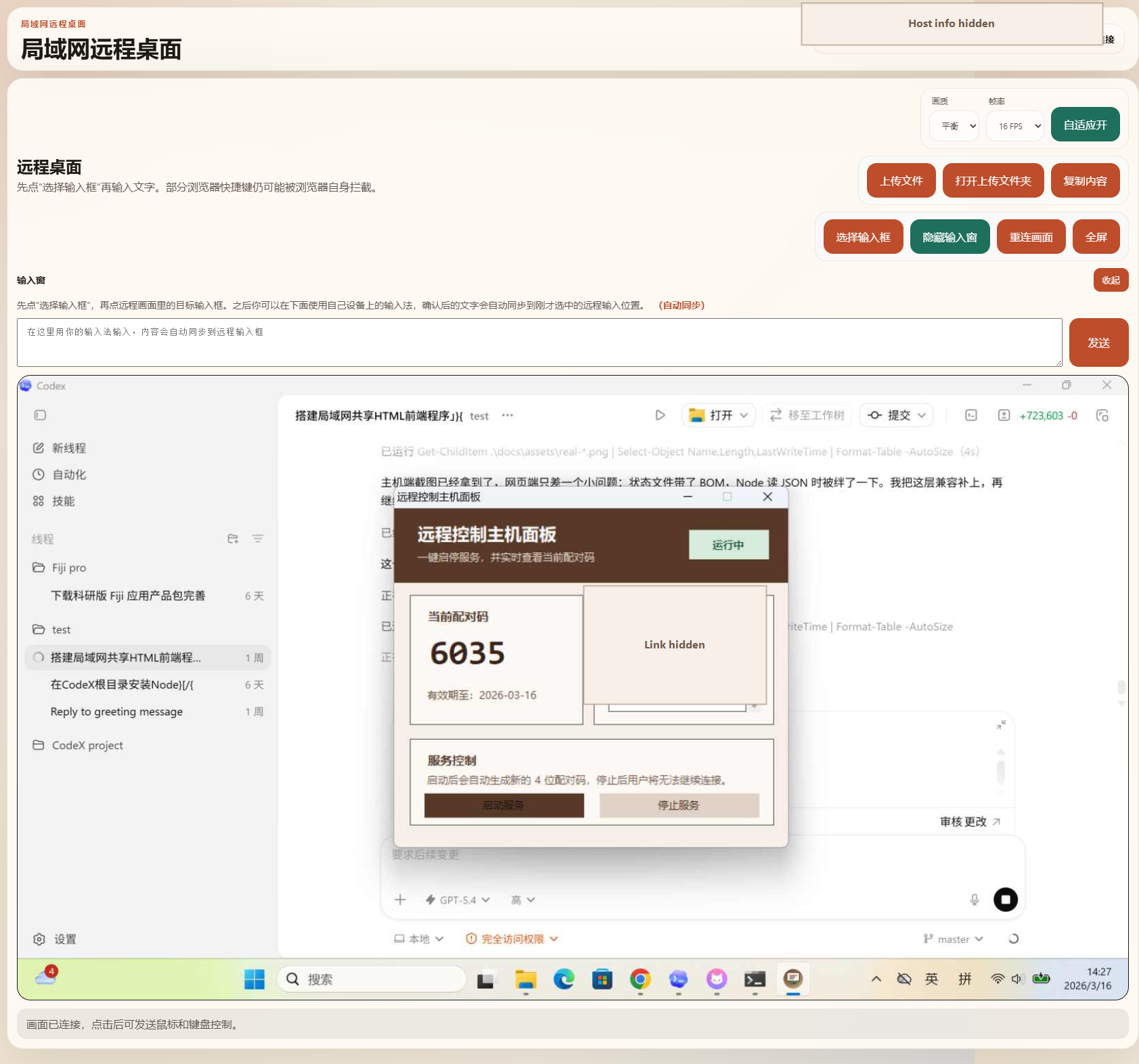
Task: Launch Chrome from the Windows taskbar
Action: [640, 979]
